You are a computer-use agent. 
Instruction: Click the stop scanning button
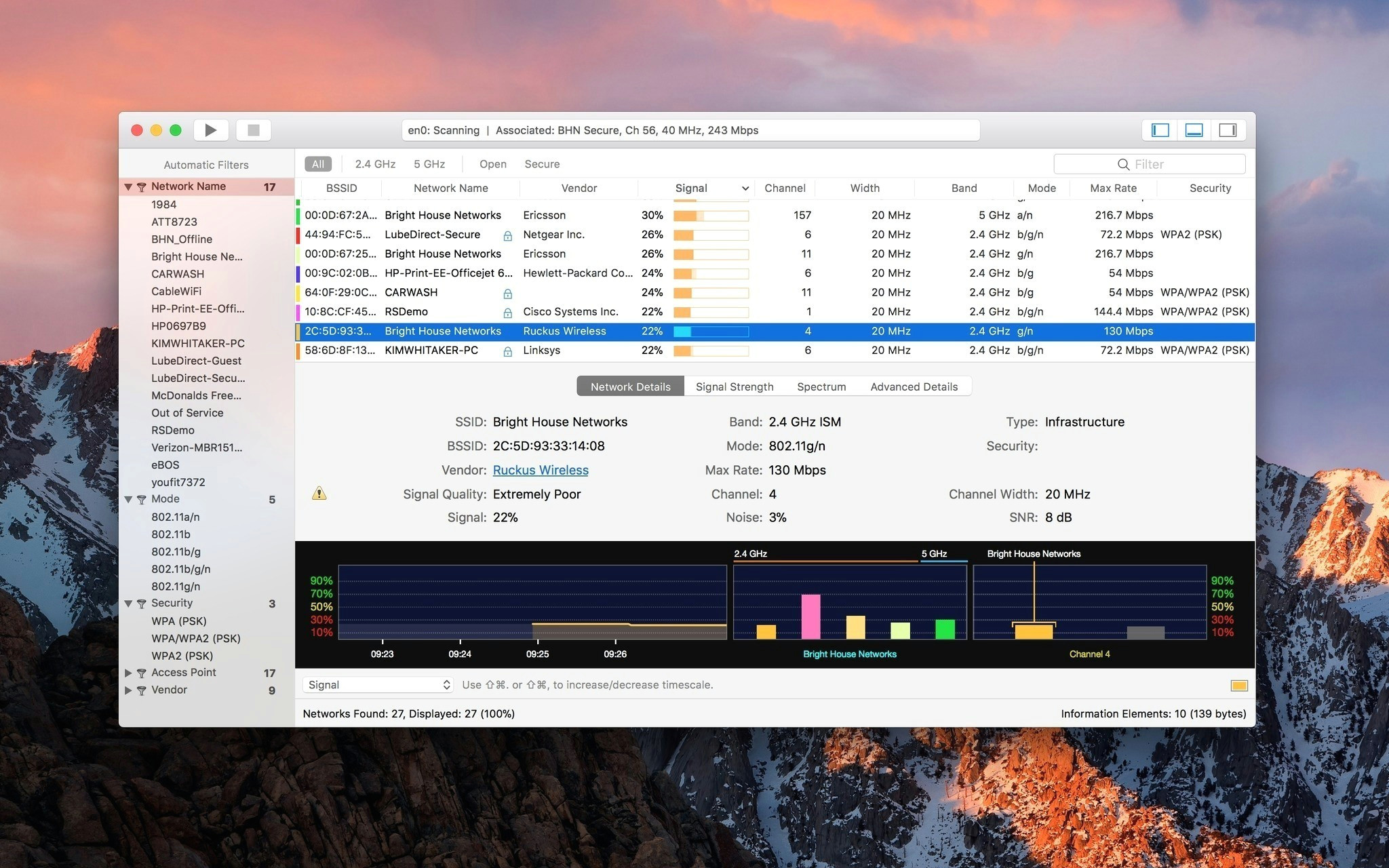click(253, 130)
